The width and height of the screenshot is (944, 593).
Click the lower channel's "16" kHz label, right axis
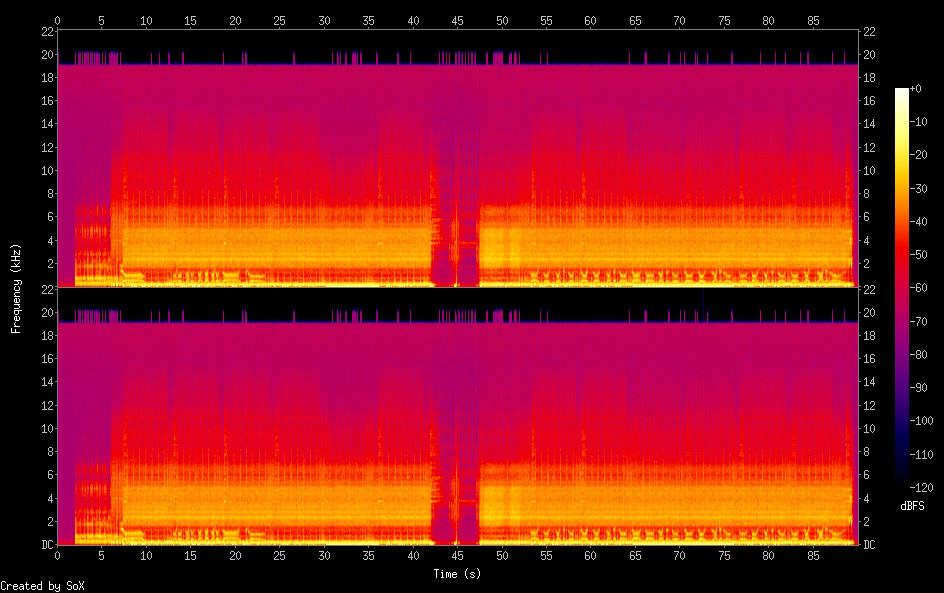pyautogui.click(x=869, y=359)
